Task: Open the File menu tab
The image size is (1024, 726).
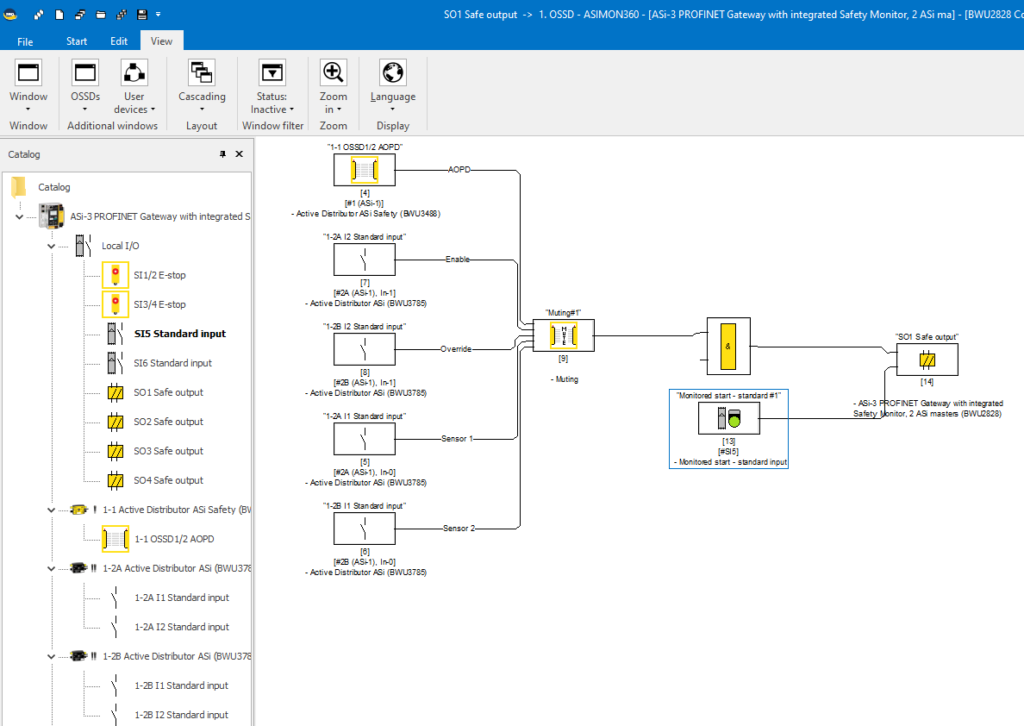Action: pyautogui.click(x=25, y=41)
